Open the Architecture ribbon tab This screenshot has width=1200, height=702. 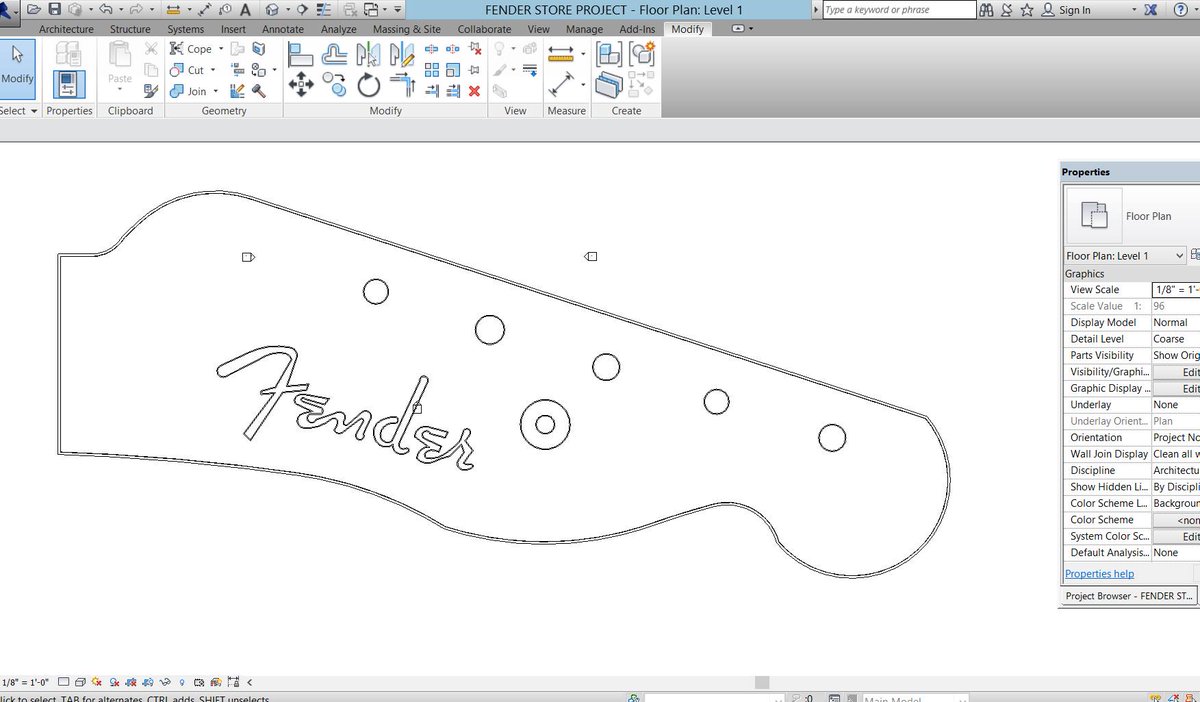pos(66,29)
